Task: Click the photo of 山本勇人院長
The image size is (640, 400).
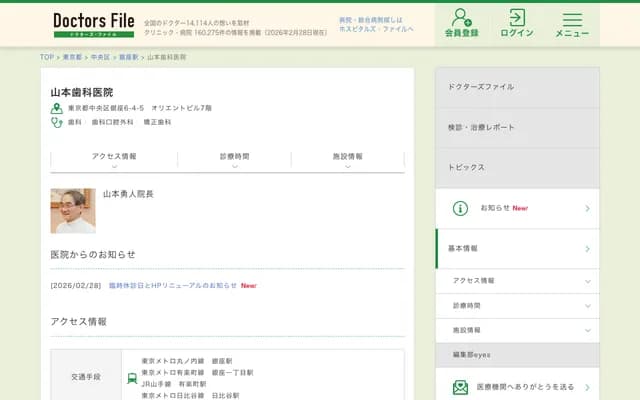Action: click(73, 210)
